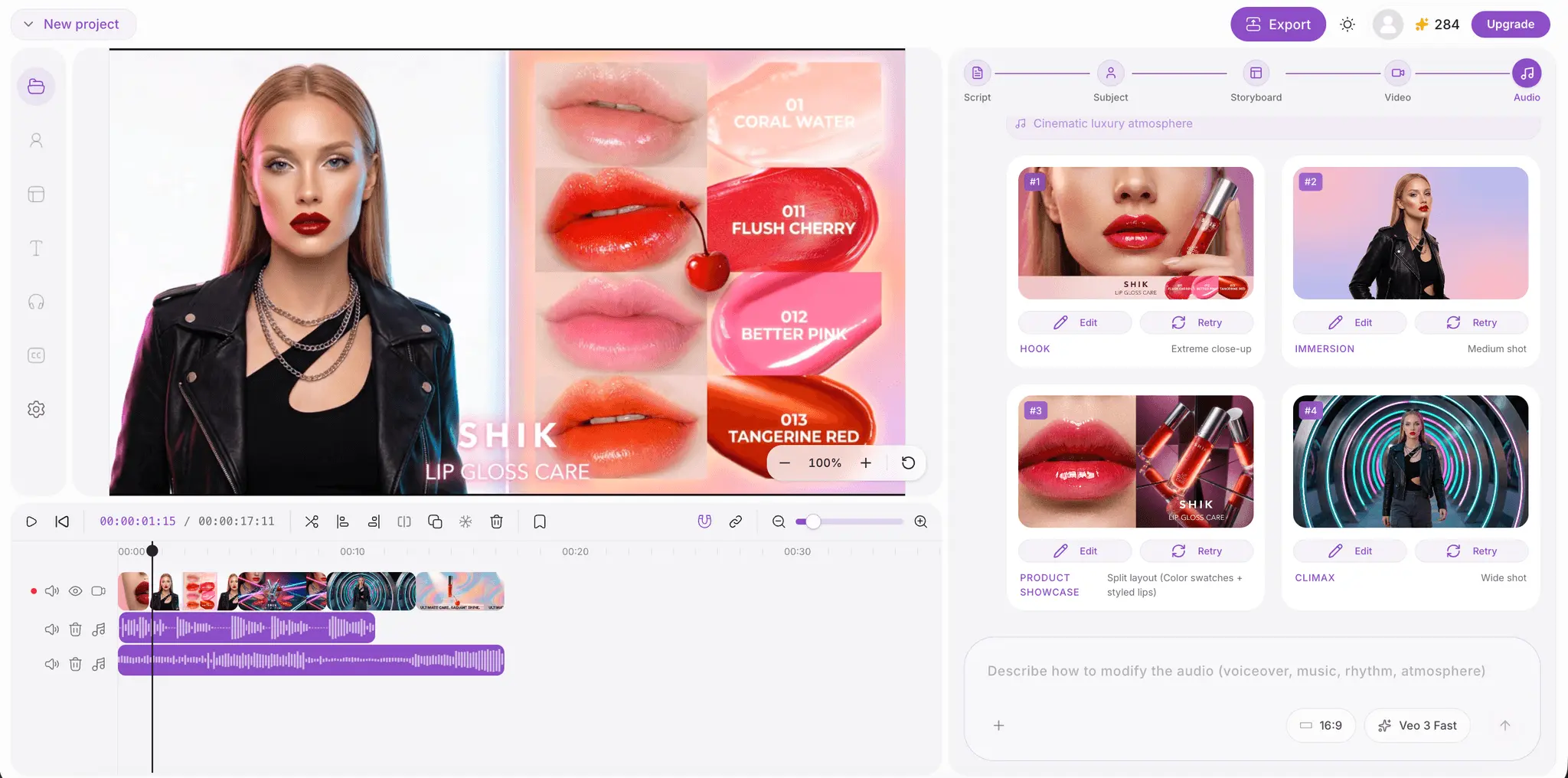Go to the Storyboard step
The height and width of the screenshot is (778, 1568).
coord(1256,80)
